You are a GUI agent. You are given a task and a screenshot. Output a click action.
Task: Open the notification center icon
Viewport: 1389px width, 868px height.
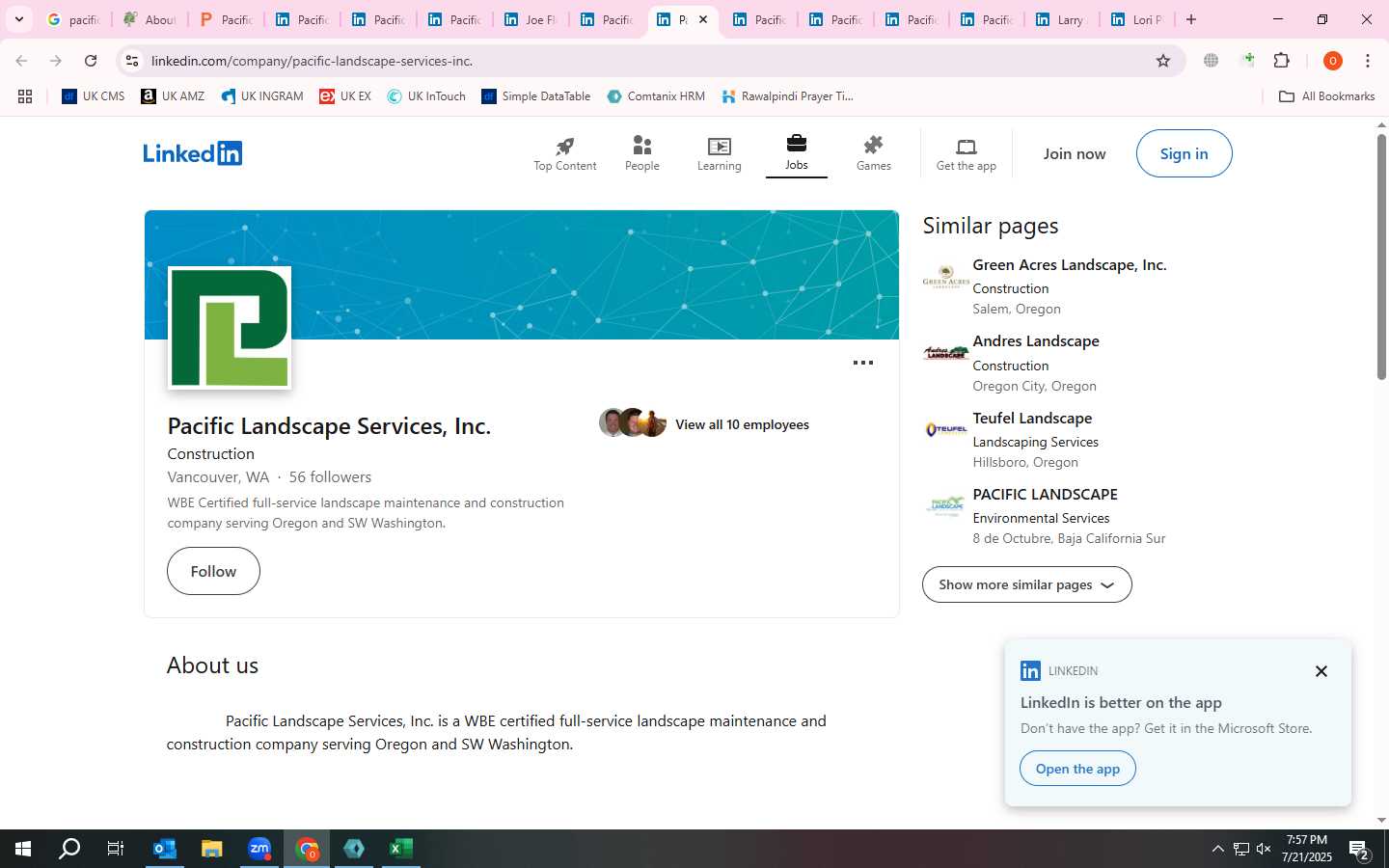(x=1359, y=849)
